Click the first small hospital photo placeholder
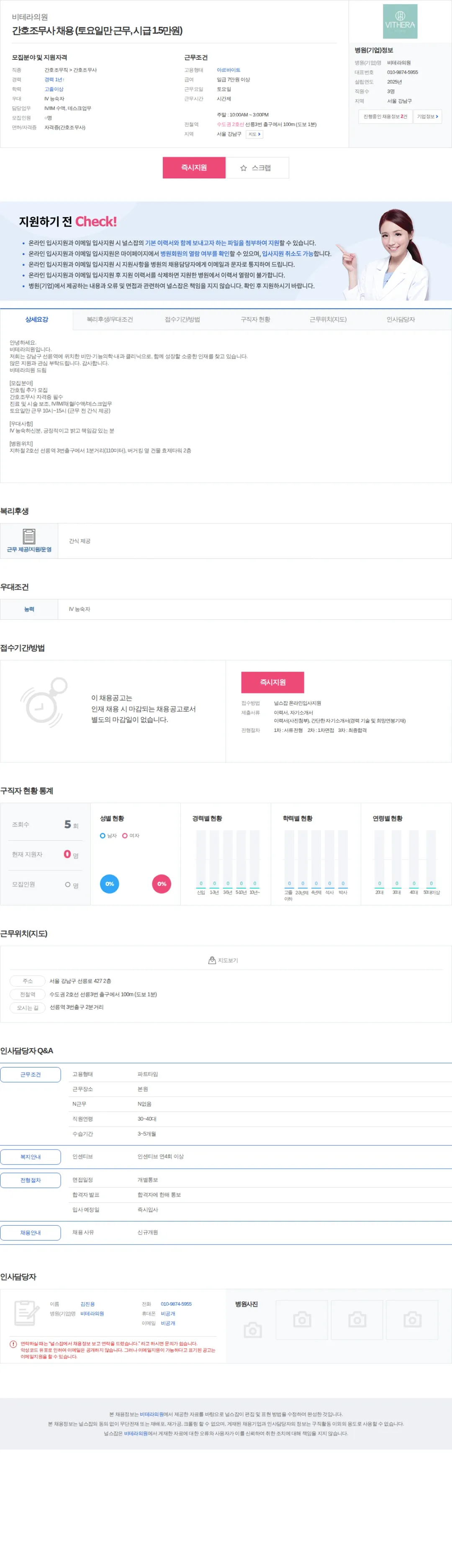This screenshot has width=452, height=1568. click(x=302, y=1320)
